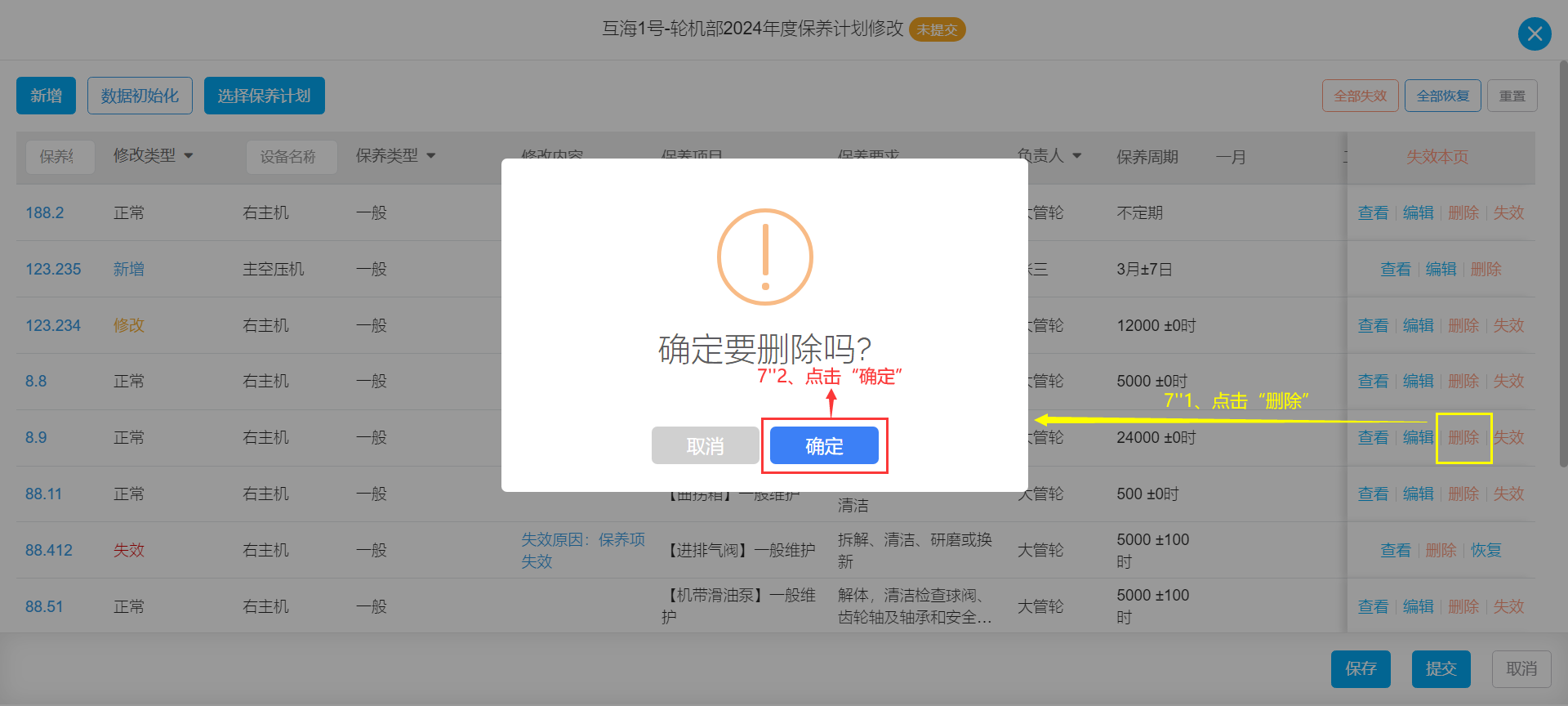Click the bottom-right 取消 button
This screenshot has height=706, width=1568.
tap(1521, 668)
